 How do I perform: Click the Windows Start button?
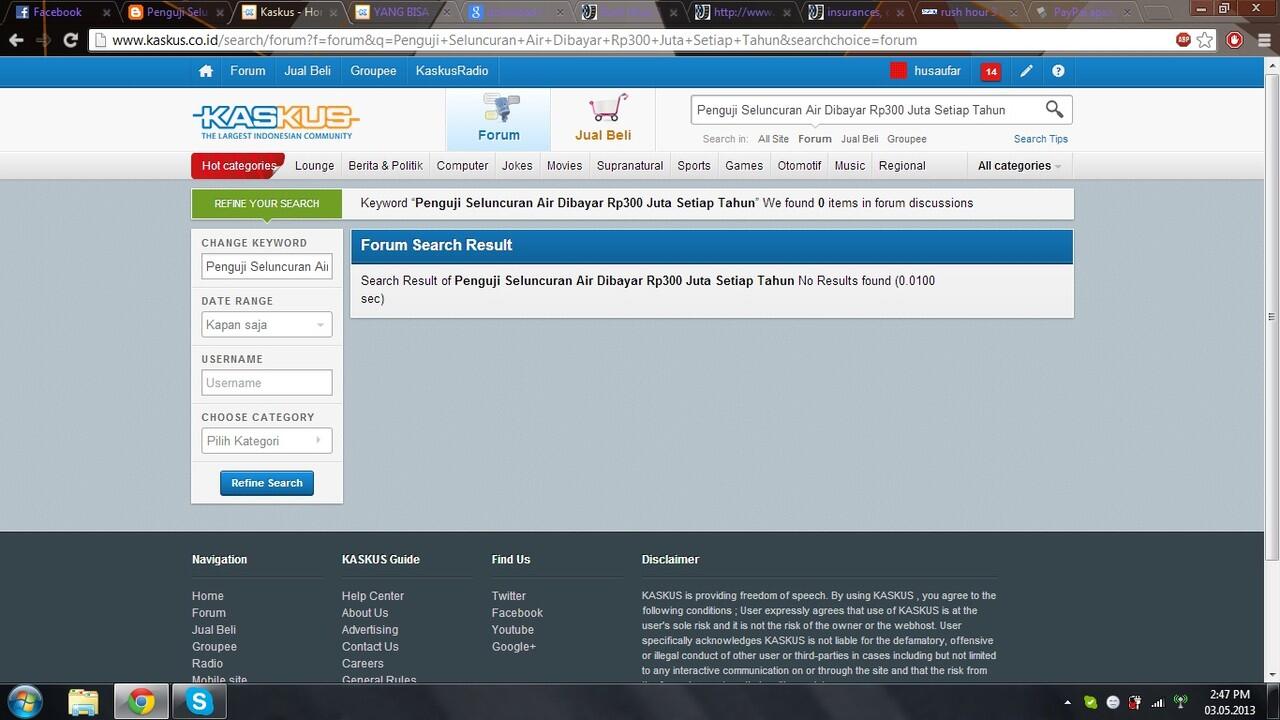pos(24,702)
